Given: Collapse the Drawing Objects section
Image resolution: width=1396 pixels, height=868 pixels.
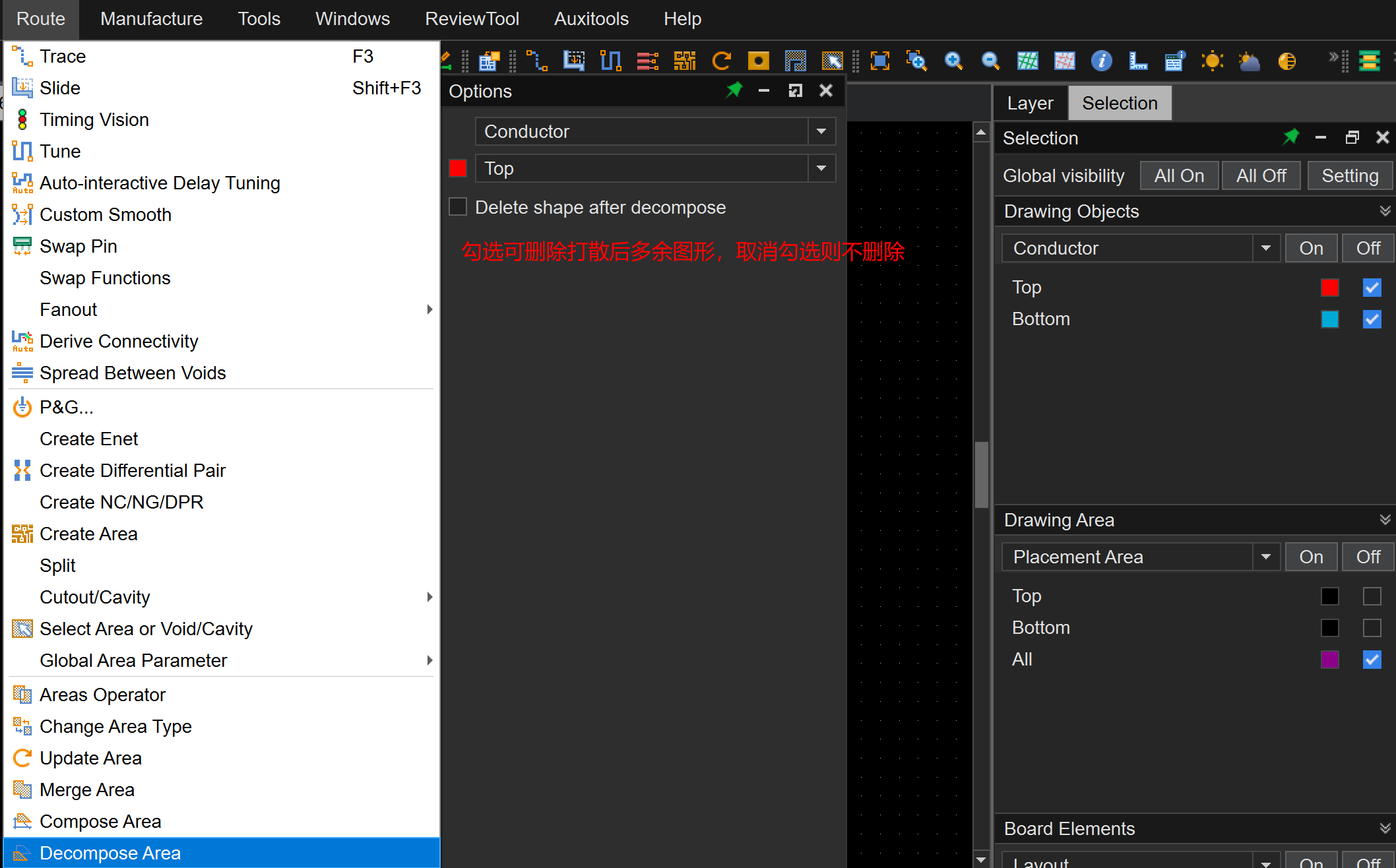Looking at the screenshot, I should click(1385, 211).
